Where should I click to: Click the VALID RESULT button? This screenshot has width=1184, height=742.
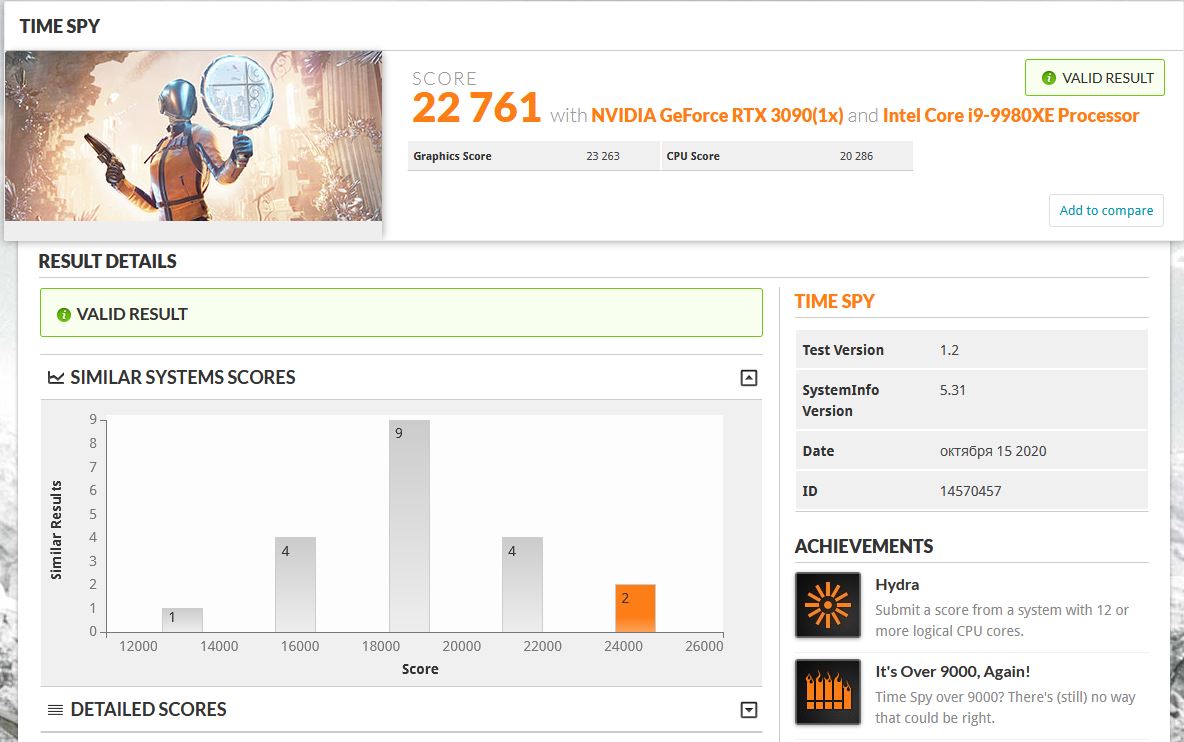point(1094,77)
